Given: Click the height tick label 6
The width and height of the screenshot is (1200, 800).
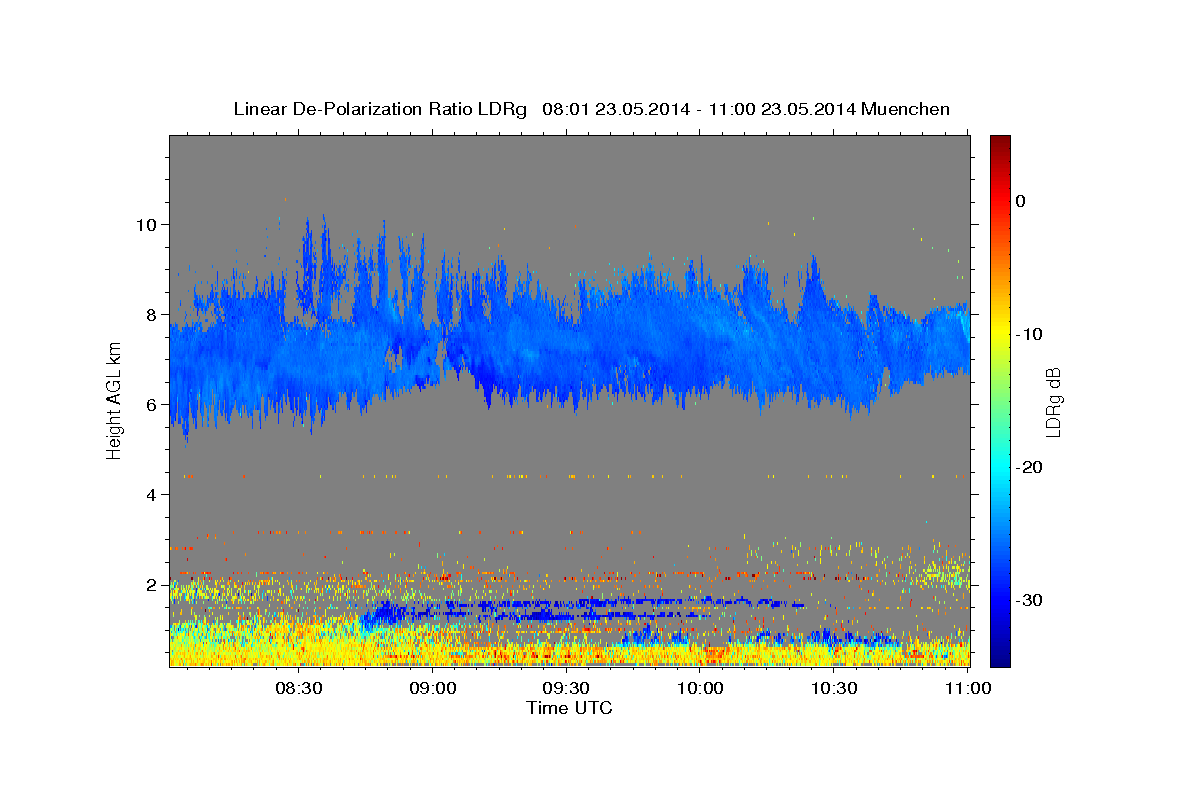Looking at the screenshot, I should pyautogui.click(x=151, y=404).
